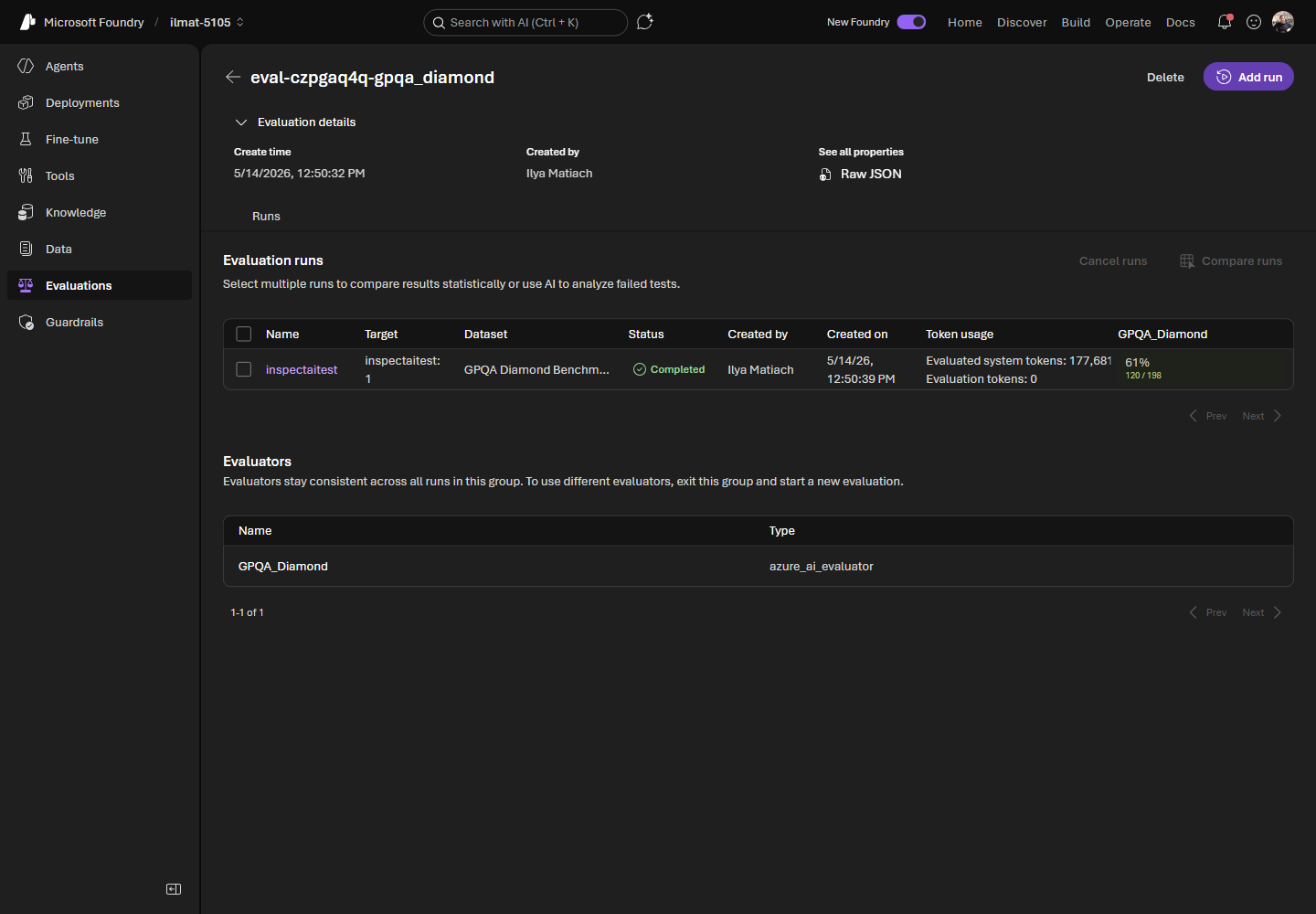Image resolution: width=1316 pixels, height=914 pixels.
Task: Click the Microsoft Foundry logo icon
Action: (27, 22)
